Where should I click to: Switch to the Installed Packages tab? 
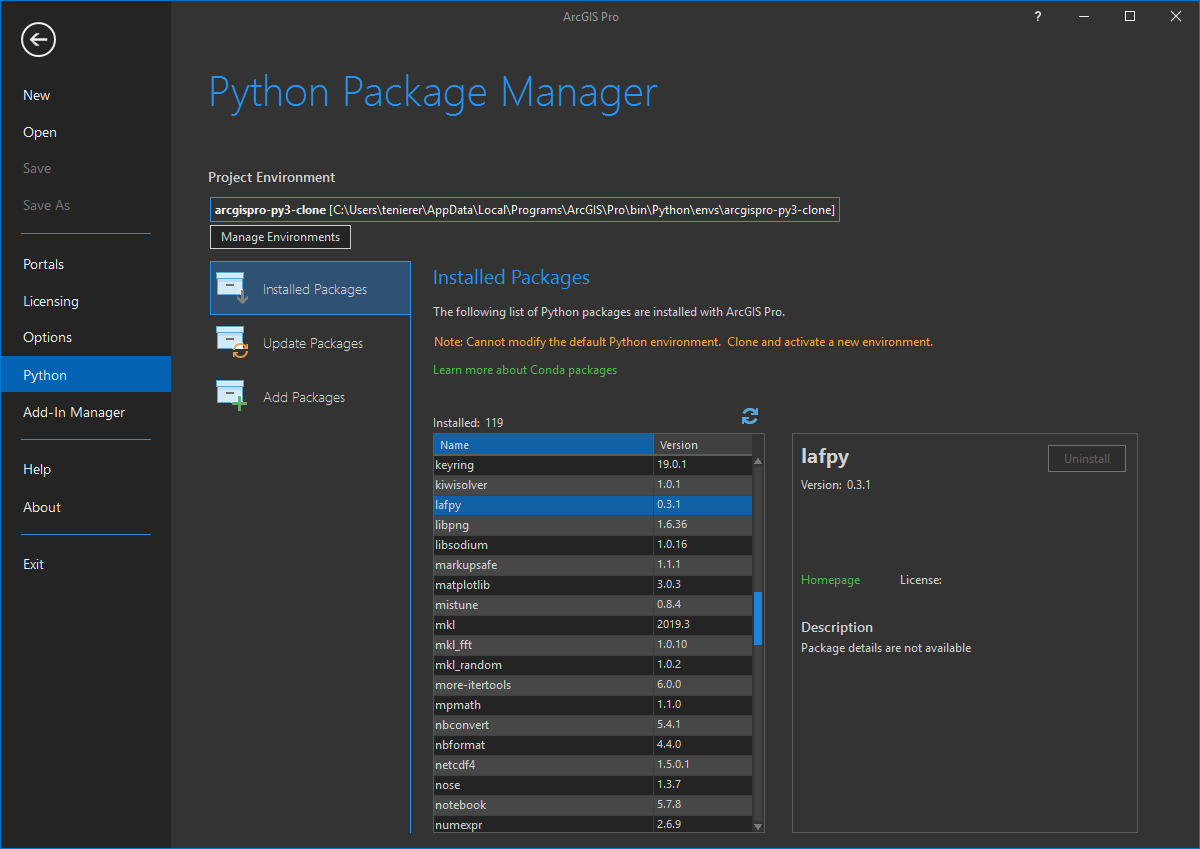click(310, 288)
